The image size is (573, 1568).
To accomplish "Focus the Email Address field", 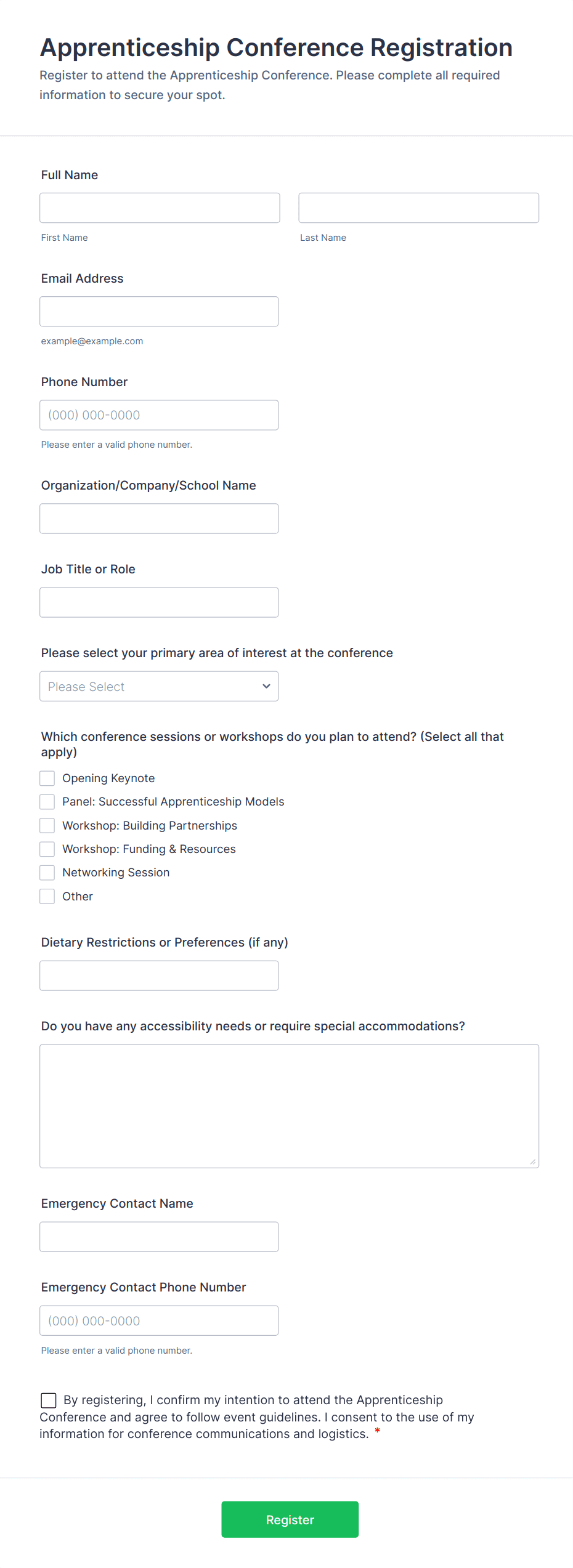I will click(x=159, y=312).
